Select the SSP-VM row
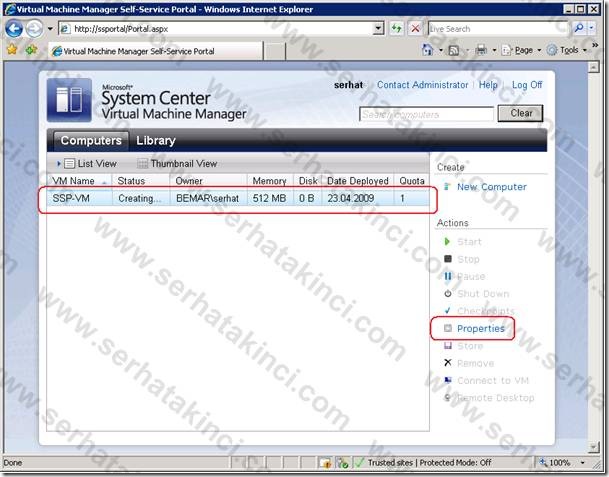The image size is (609, 477). (x=238, y=198)
